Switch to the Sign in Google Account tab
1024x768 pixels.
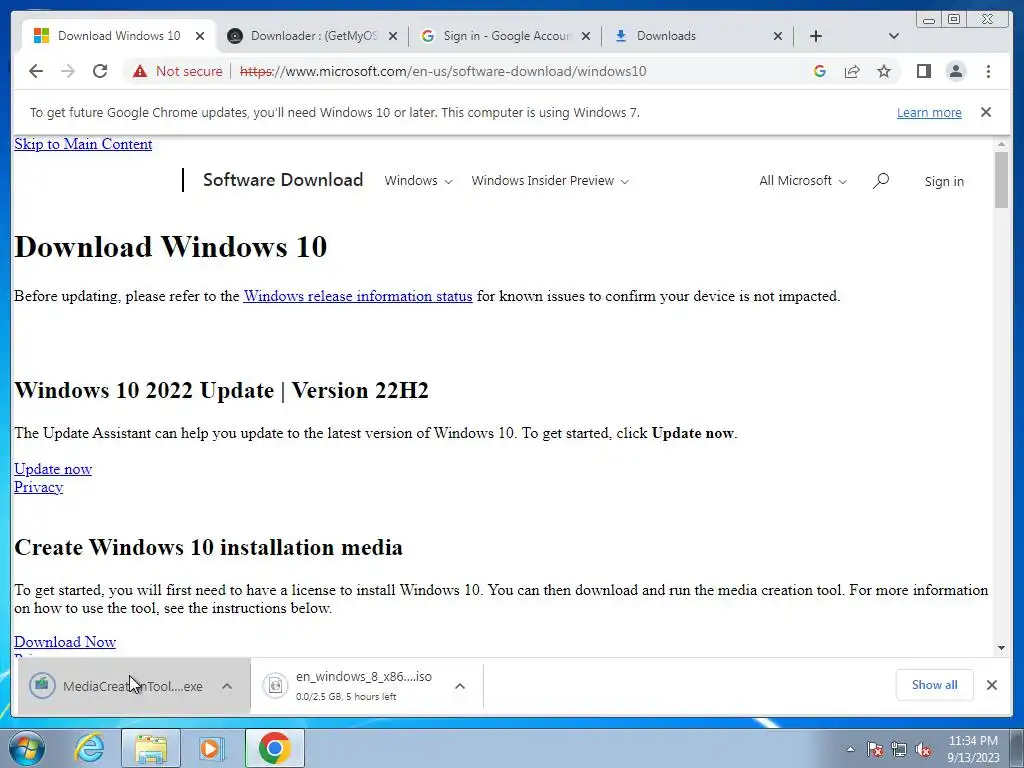(506, 36)
